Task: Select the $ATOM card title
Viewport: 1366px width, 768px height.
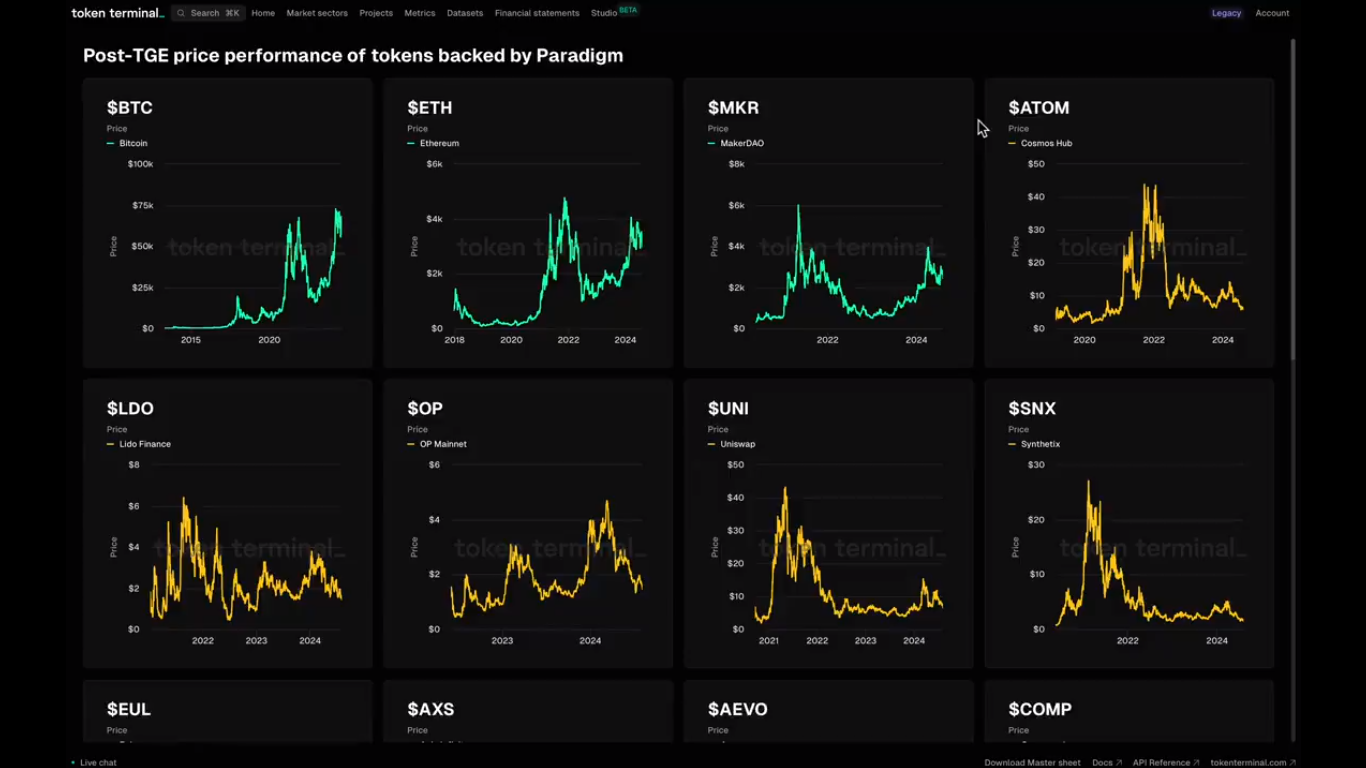Action: (x=1039, y=108)
